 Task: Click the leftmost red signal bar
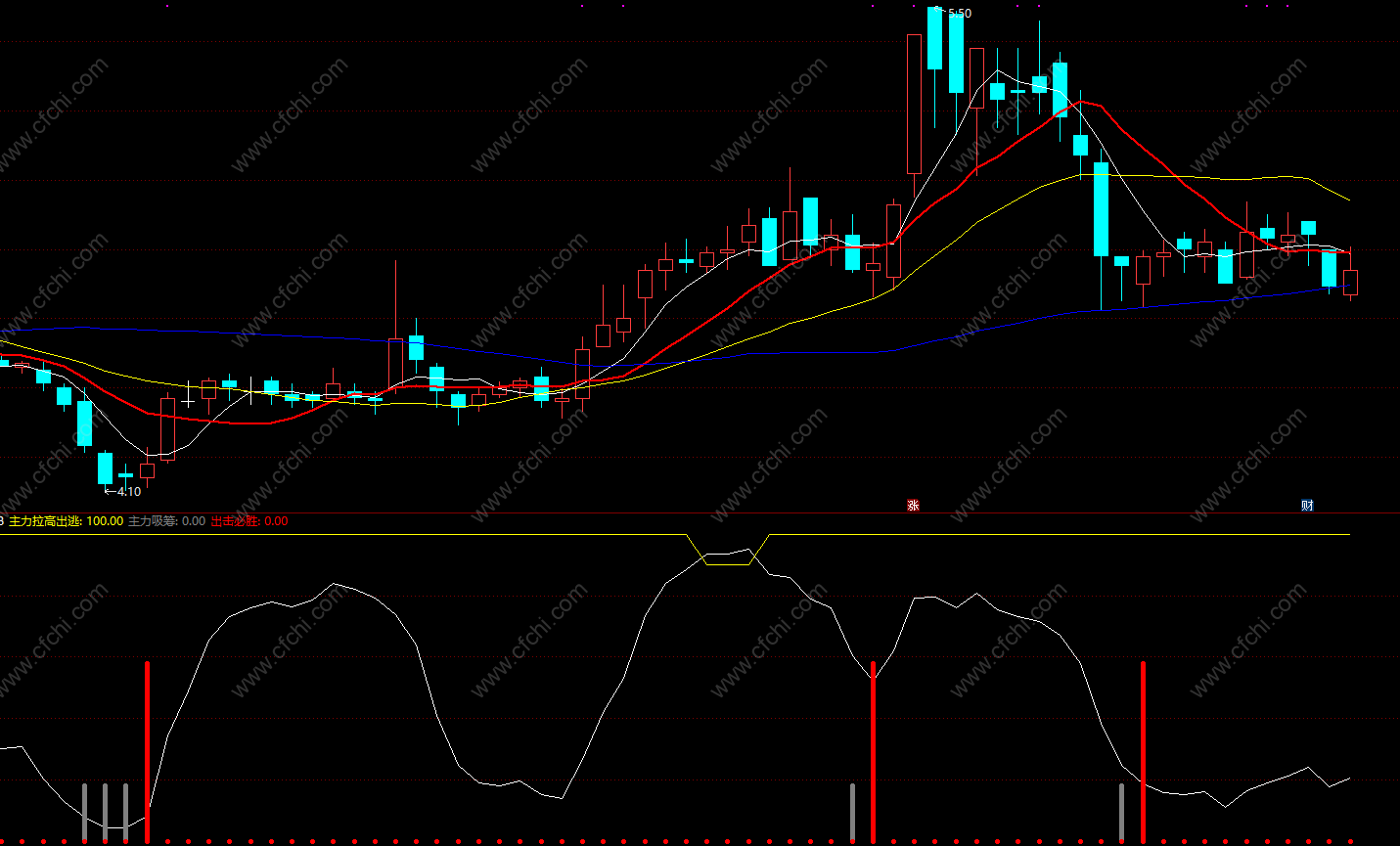tap(147, 751)
